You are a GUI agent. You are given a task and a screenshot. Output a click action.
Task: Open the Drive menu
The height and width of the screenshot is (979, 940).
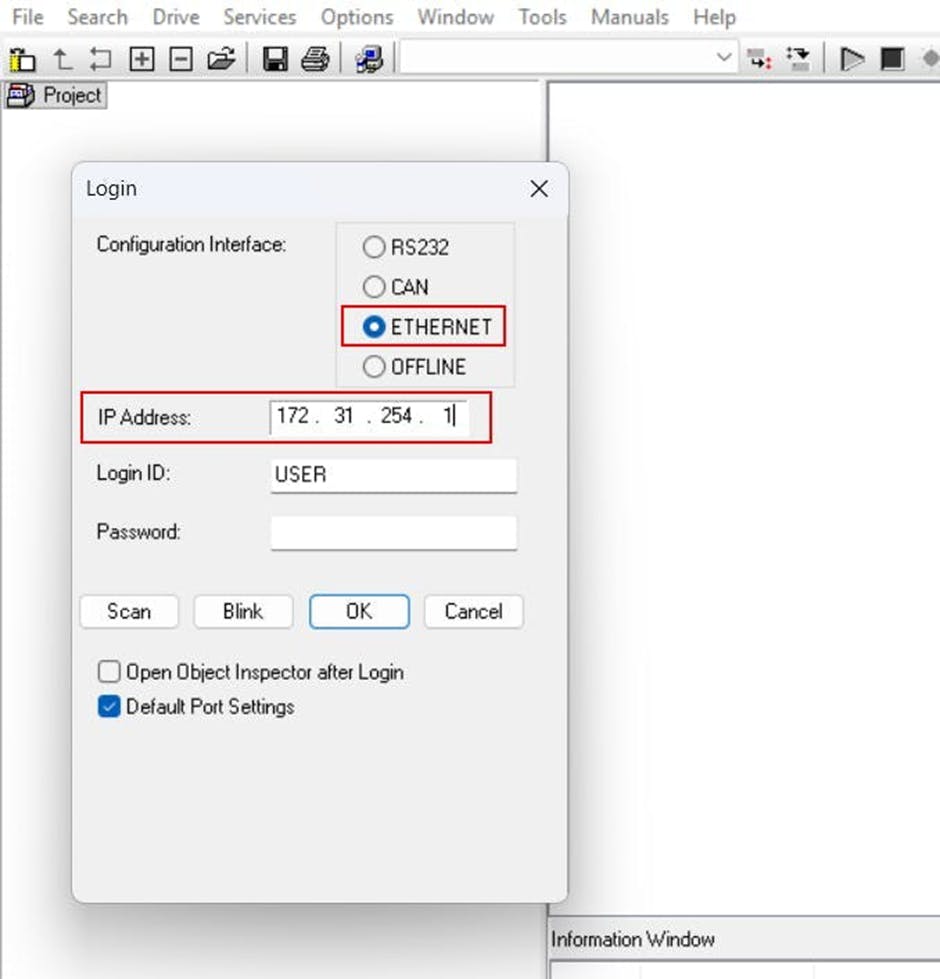click(175, 17)
